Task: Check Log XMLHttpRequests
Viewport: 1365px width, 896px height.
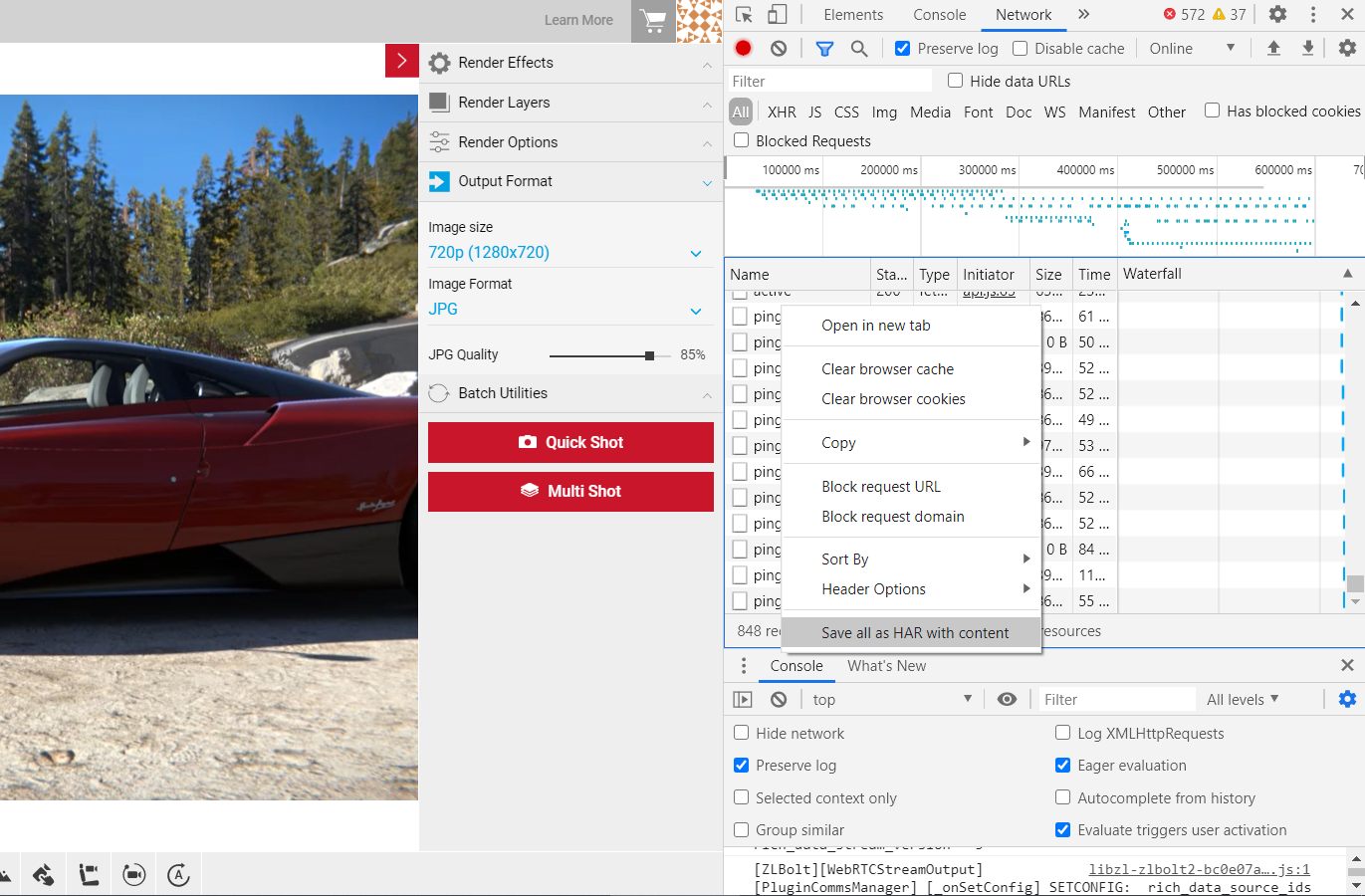Action: (1062, 733)
